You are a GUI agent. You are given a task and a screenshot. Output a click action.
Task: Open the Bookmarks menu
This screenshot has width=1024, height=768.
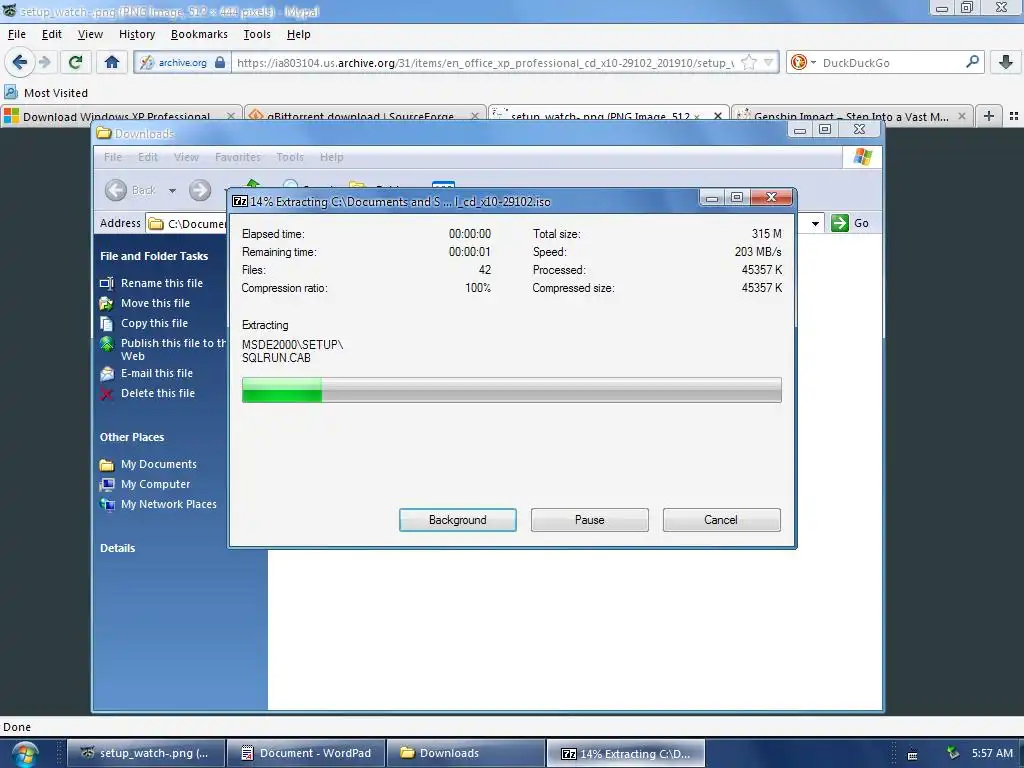[x=199, y=34]
